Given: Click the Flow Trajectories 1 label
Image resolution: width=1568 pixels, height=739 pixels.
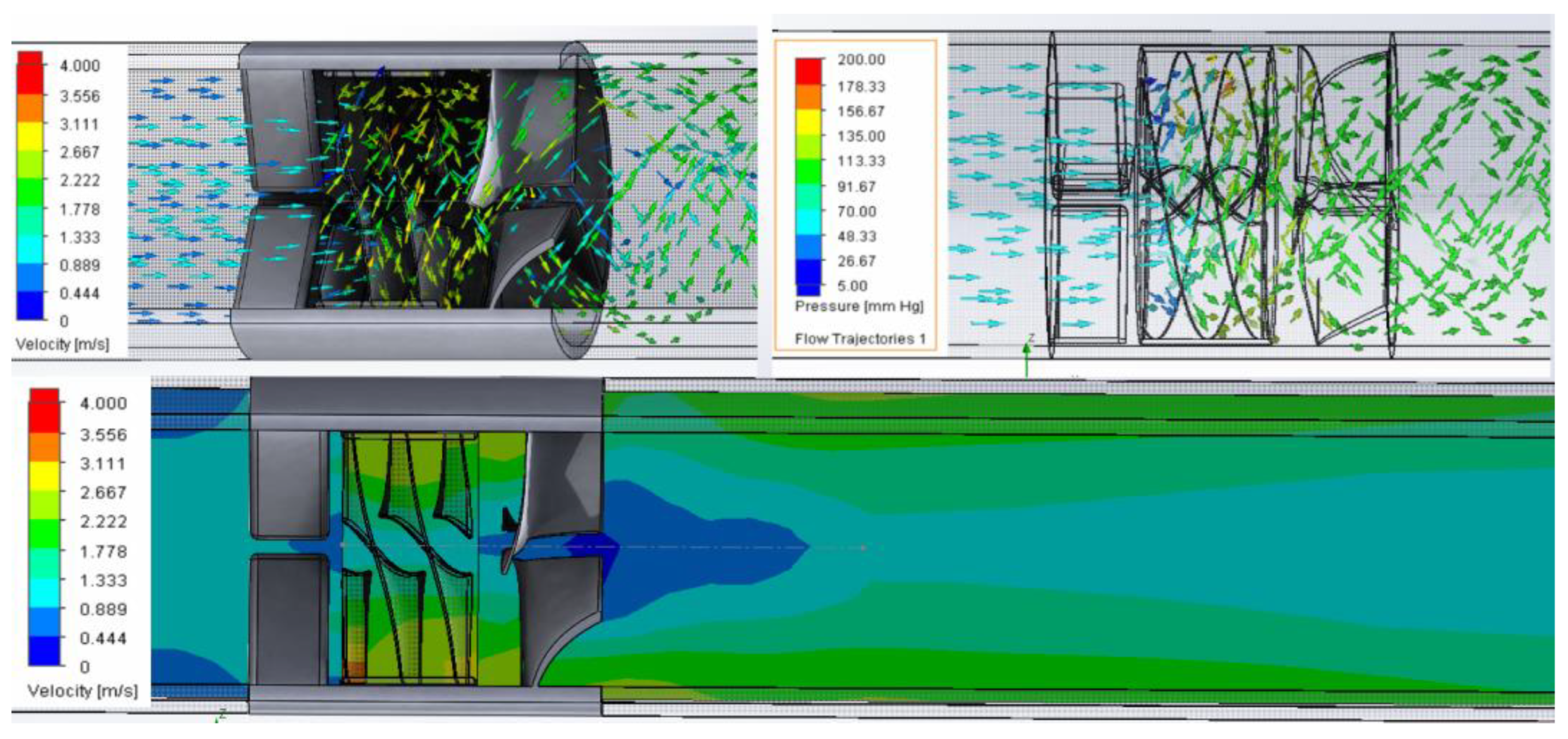Looking at the screenshot, I should 860,339.
